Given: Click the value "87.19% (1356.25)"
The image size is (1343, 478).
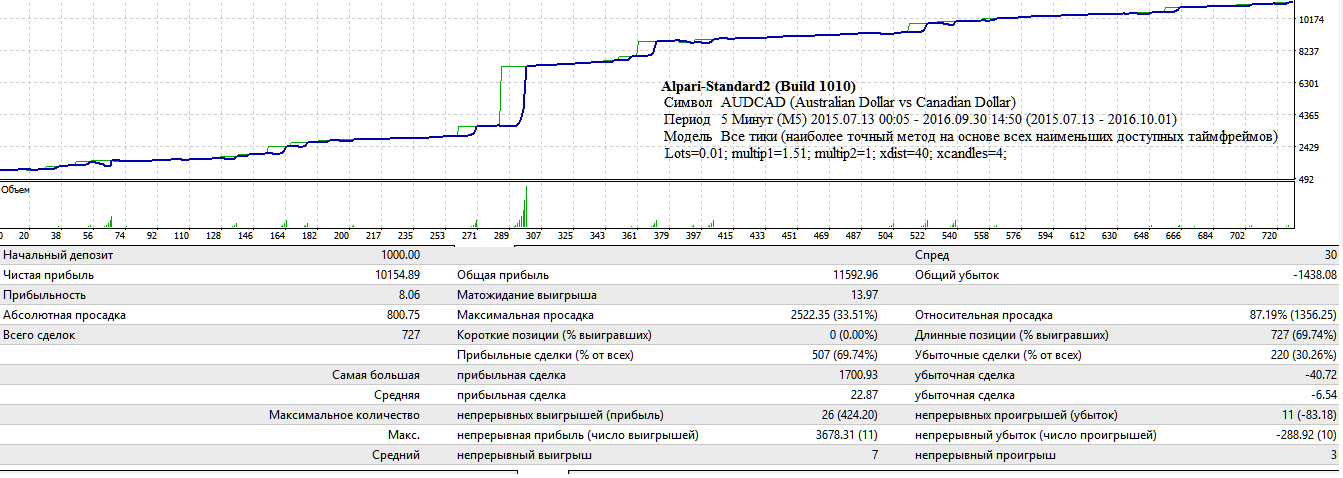Looking at the screenshot, I should (1293, 315).
